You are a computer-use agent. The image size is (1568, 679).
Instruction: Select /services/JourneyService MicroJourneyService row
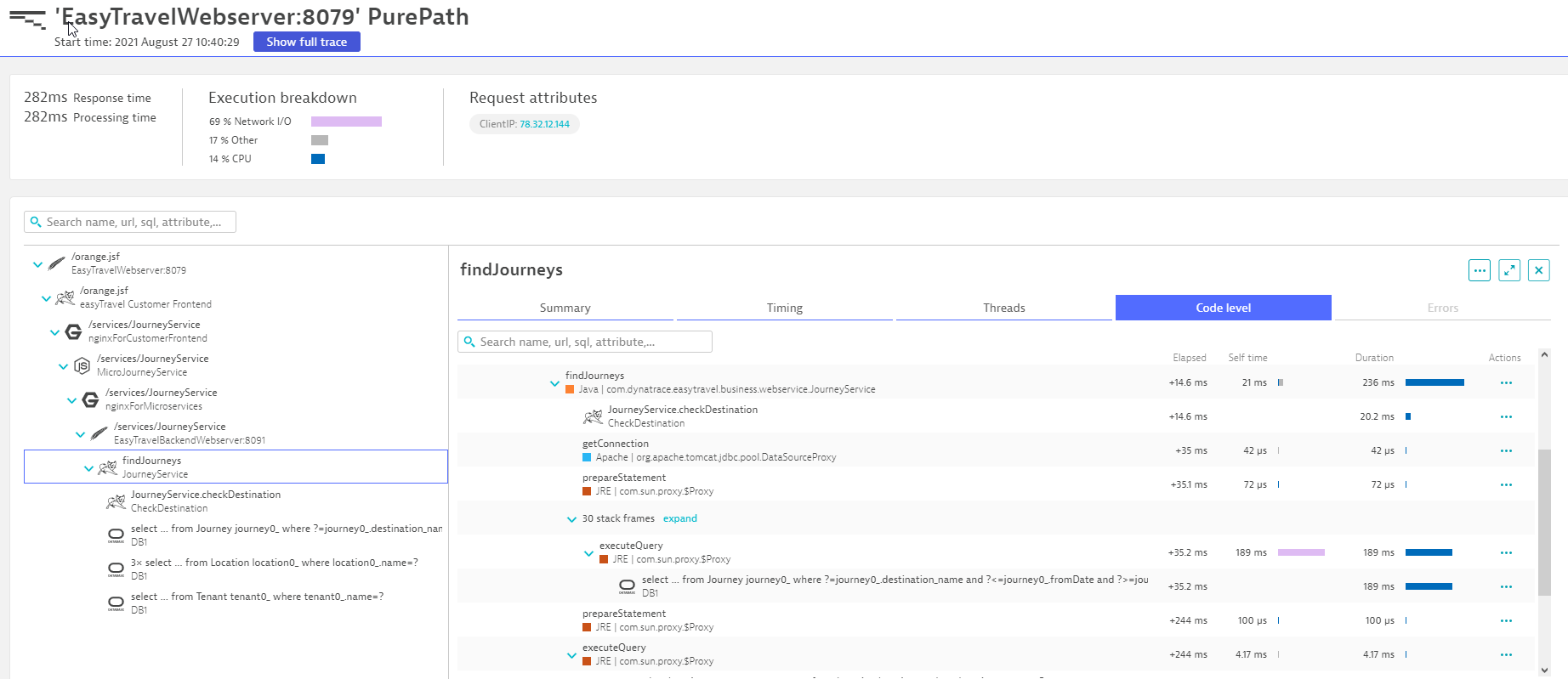(x=236, y=365)
